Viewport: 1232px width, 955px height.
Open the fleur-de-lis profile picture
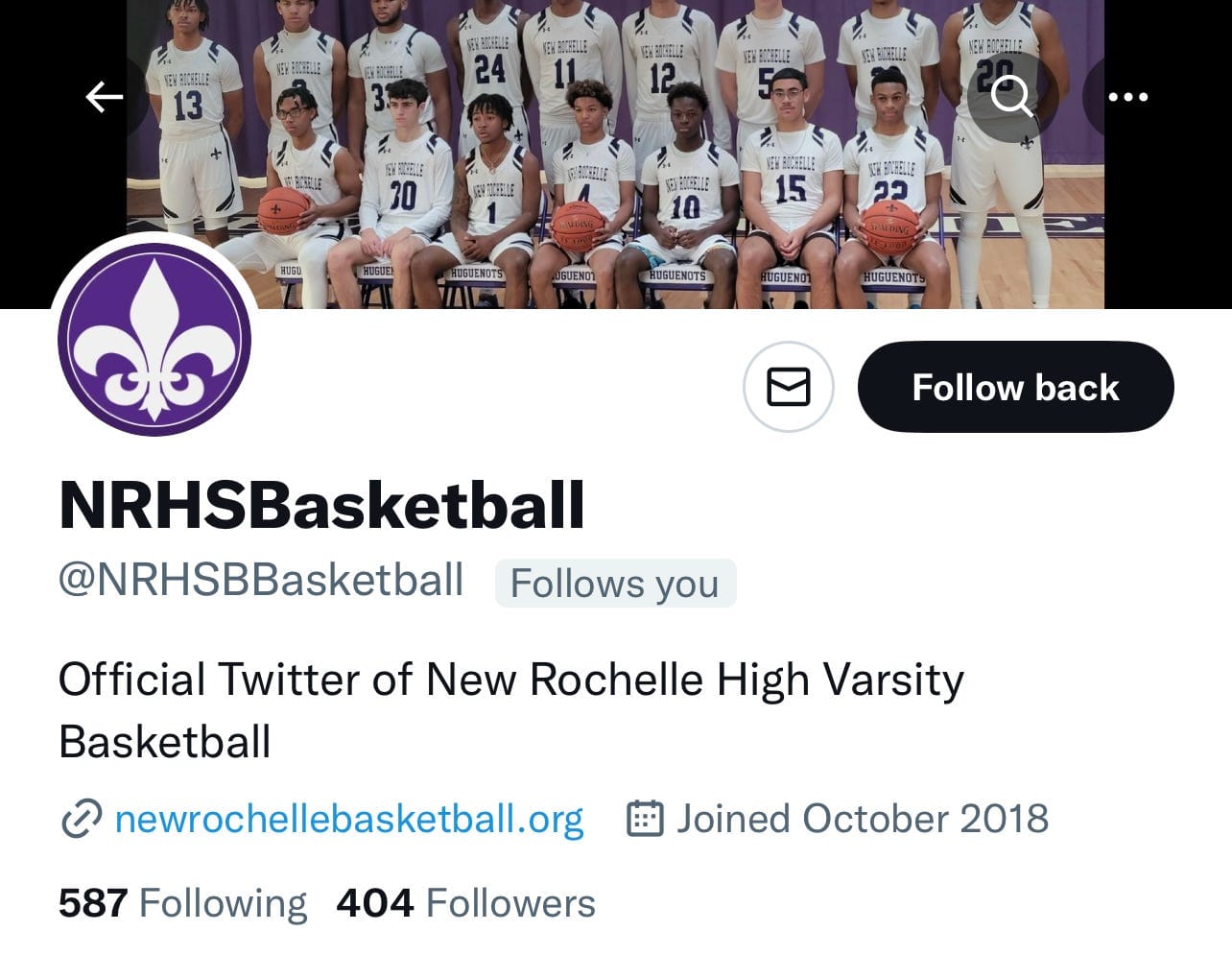tap(154, 339)
